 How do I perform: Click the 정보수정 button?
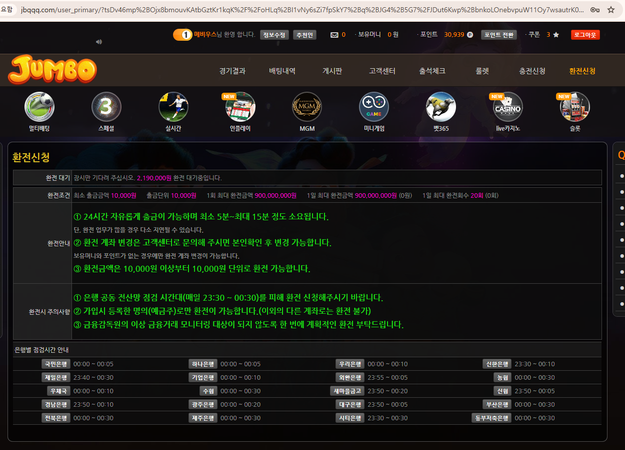pos(274,34)
